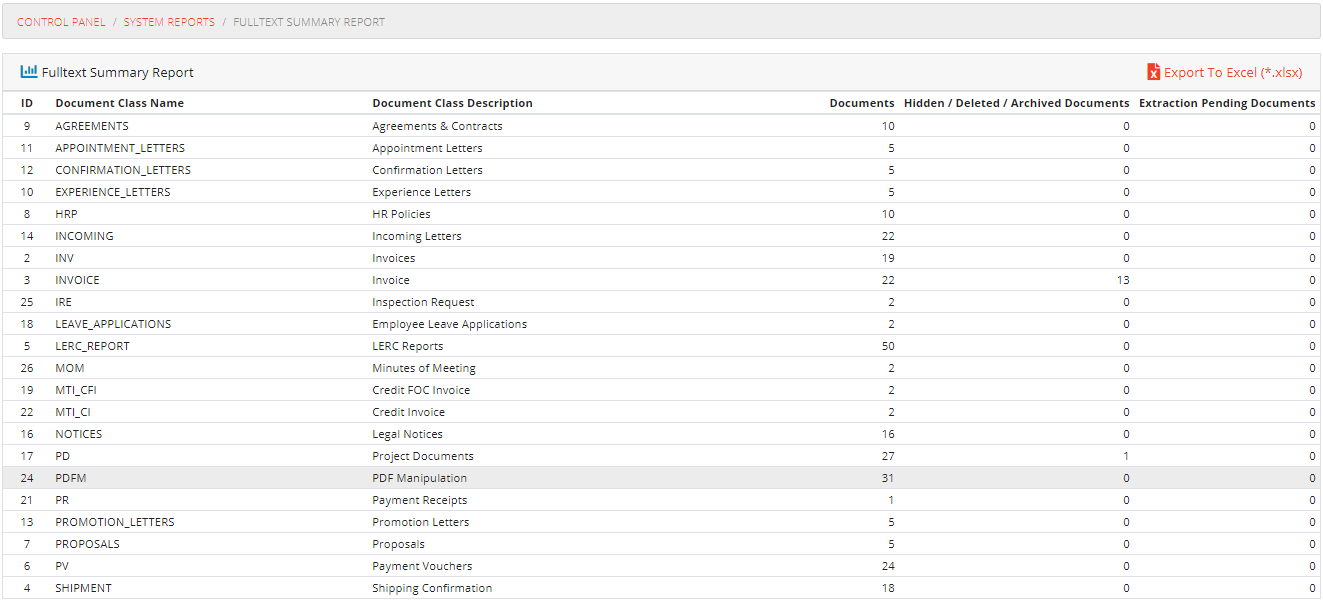
Task: Click the PD class name
Action: click(x=62, y=456)
